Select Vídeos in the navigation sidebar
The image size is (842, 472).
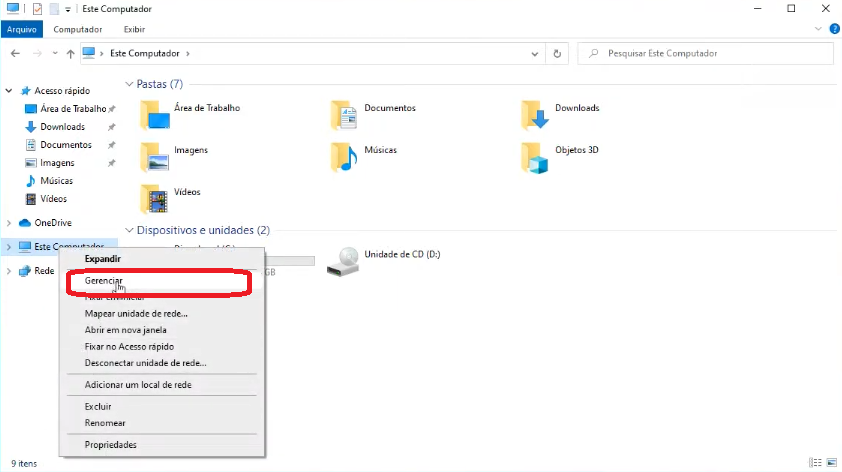(54, 199)
